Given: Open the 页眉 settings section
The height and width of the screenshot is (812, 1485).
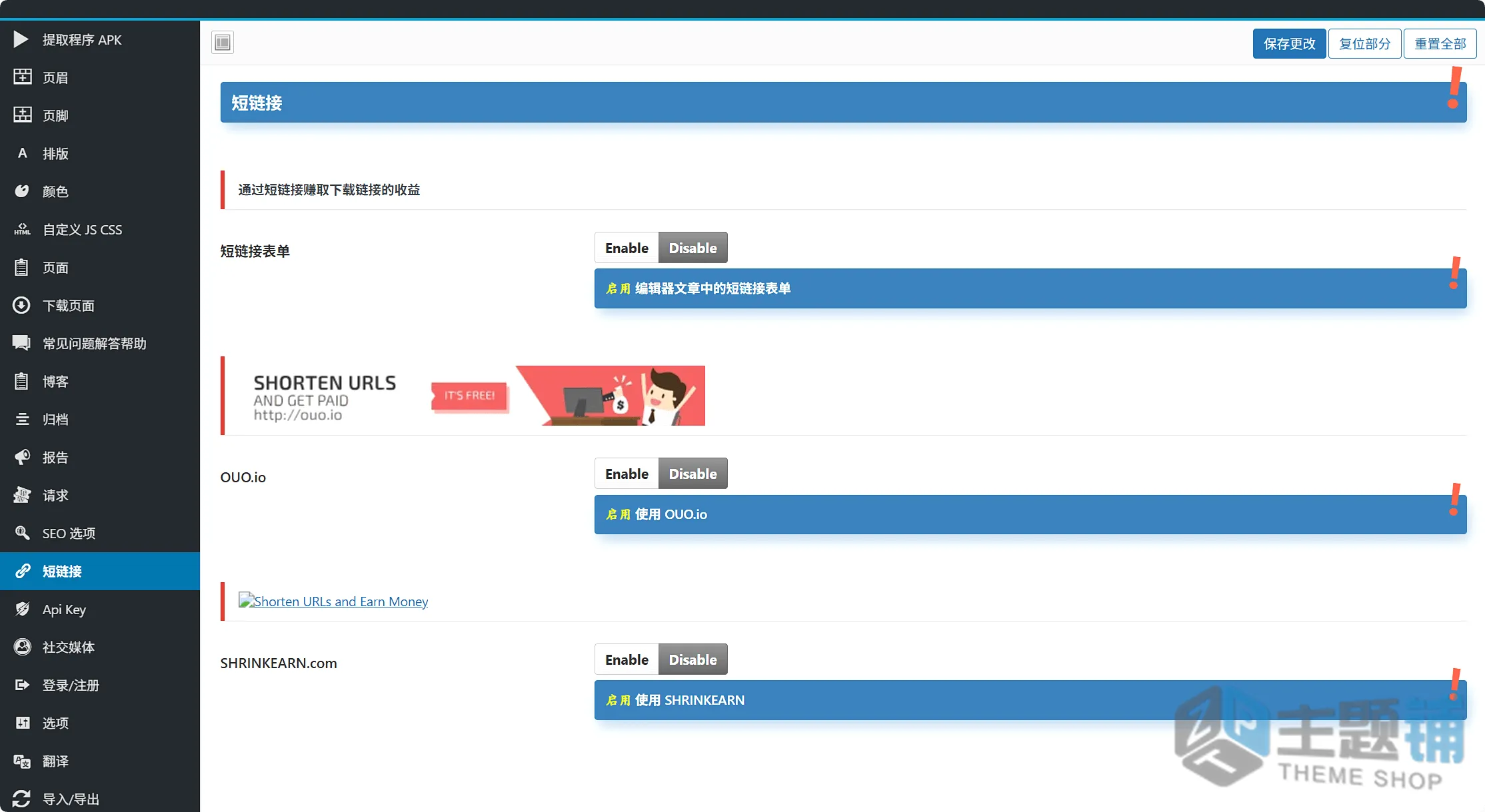Looking at the screenshot, I should (100, 77).
